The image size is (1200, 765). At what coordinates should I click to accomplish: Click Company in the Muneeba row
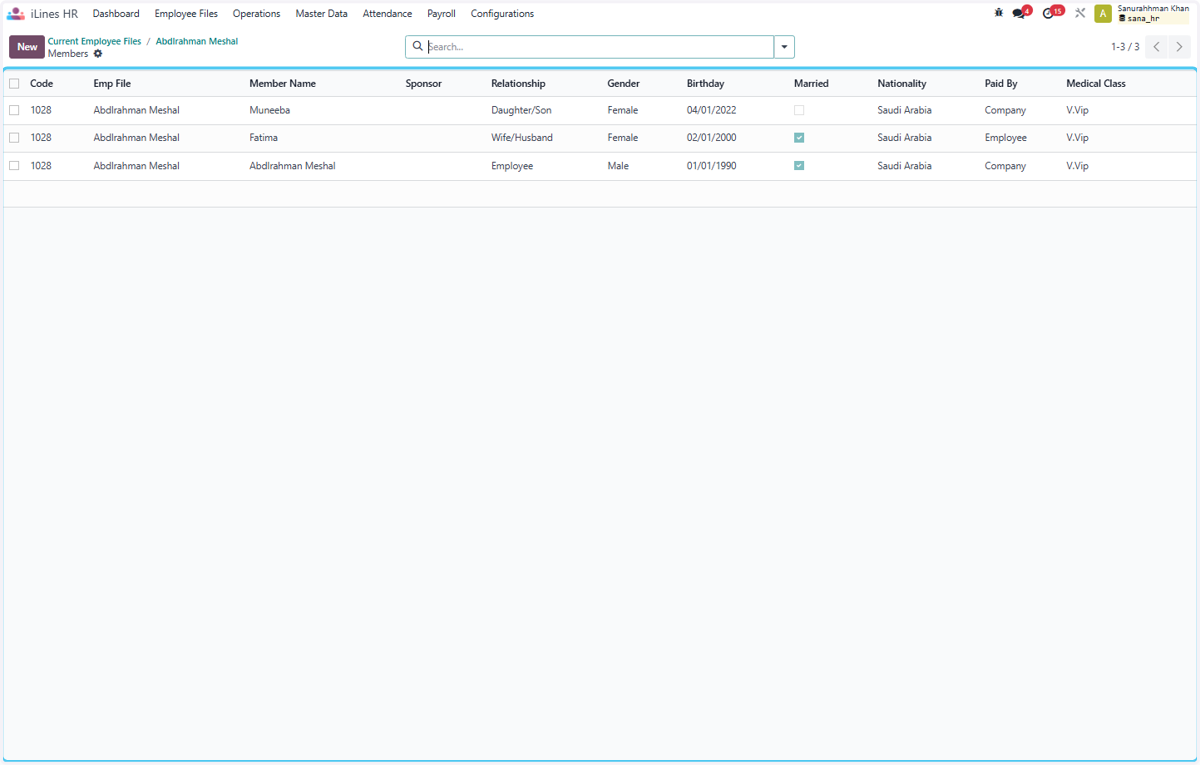(1005, 110)
